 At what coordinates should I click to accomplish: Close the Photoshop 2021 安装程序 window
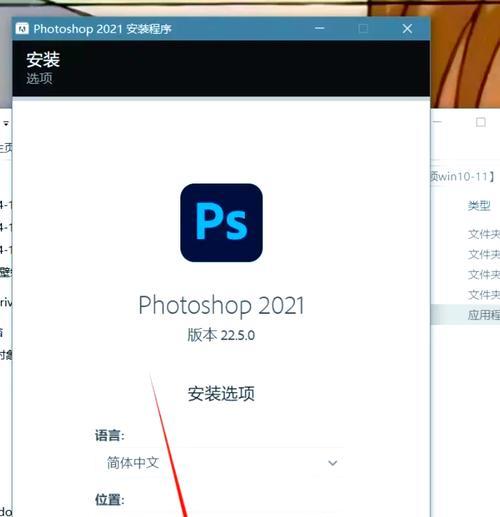pyautogui.click(x=407, y=29)
